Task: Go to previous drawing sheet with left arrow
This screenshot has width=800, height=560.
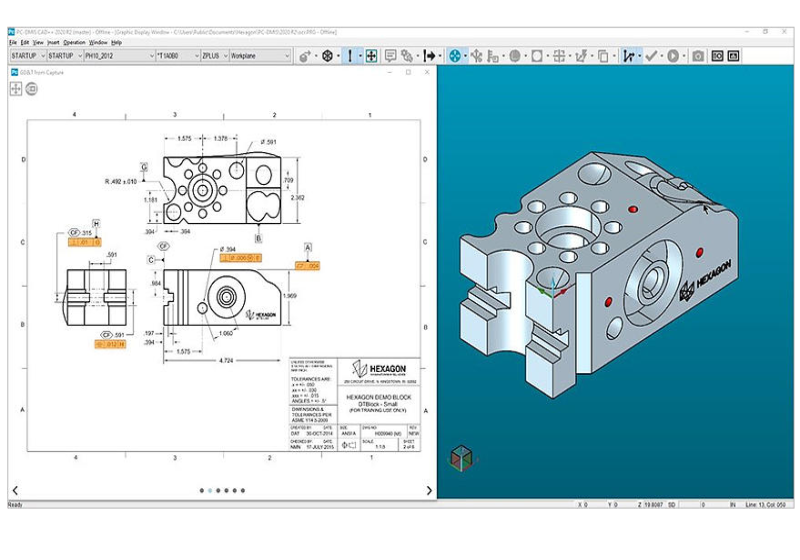Action: tap(15, 490)
